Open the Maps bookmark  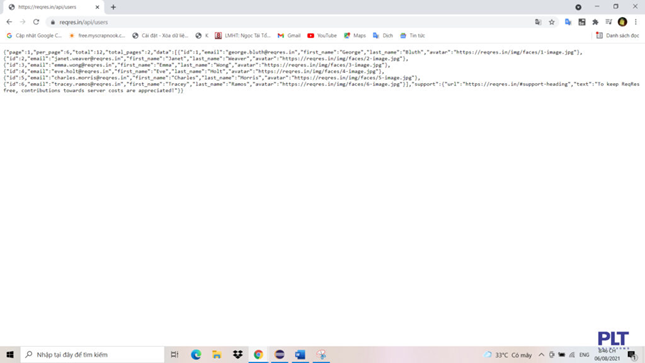click(x=355, y=36)
